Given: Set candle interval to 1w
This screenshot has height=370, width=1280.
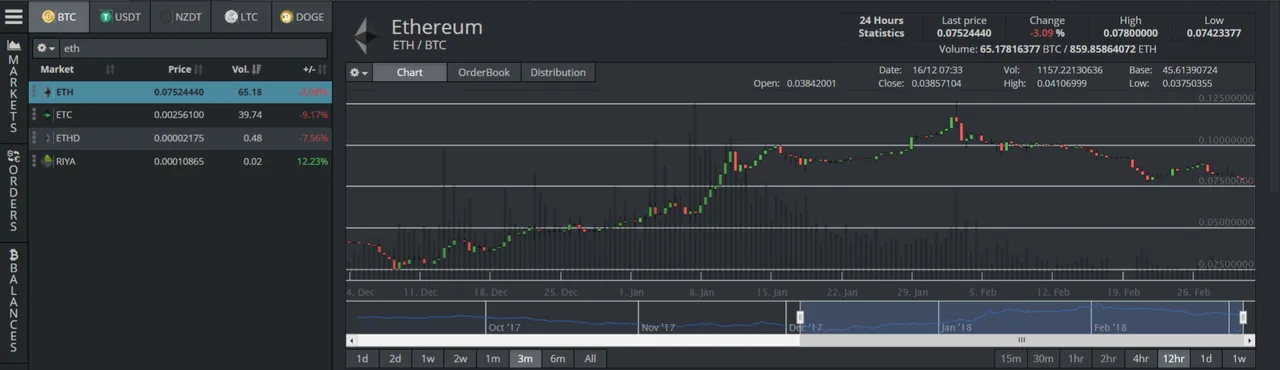Looking at the screenshot, I should (1239, 358).
